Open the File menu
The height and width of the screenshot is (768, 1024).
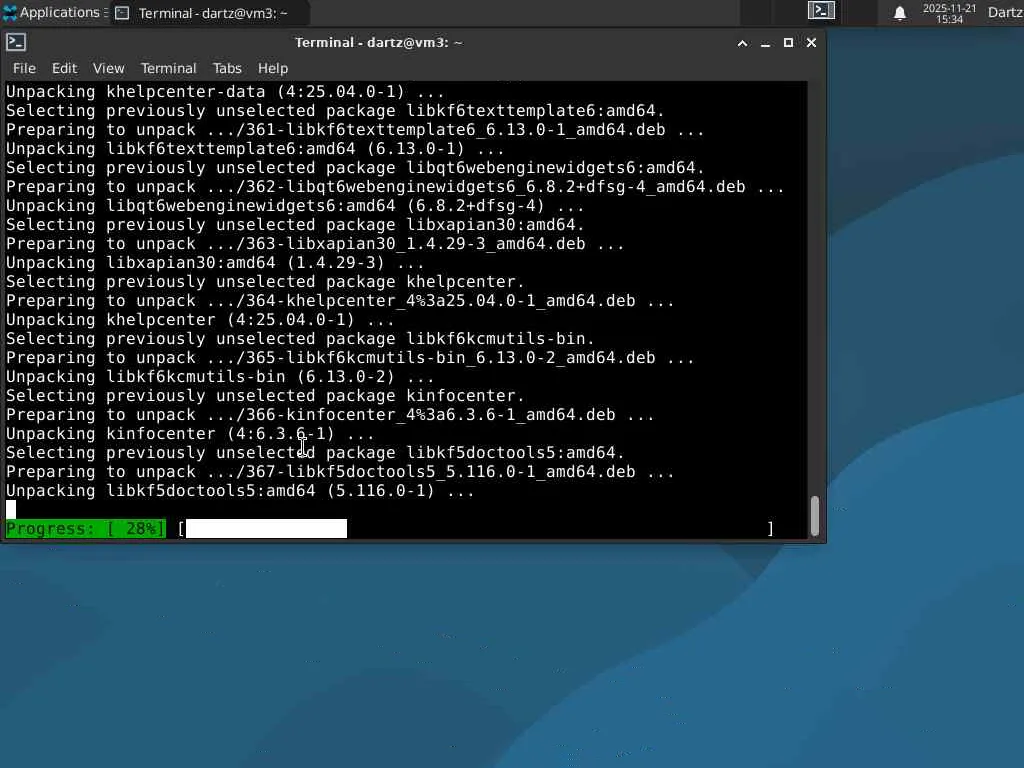click(x=24, y=68)
